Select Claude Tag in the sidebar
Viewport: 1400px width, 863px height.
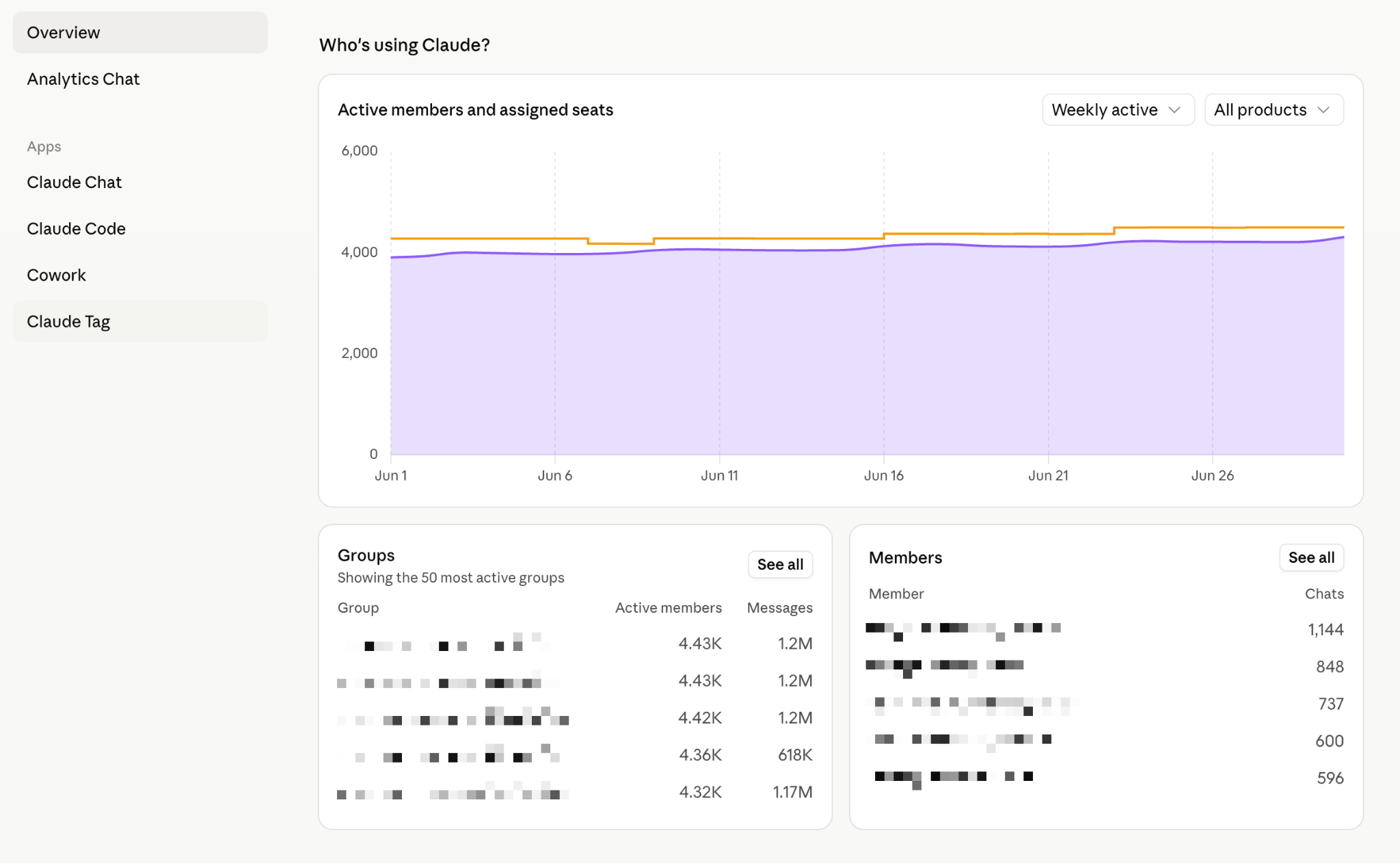(x=140, y=321)
